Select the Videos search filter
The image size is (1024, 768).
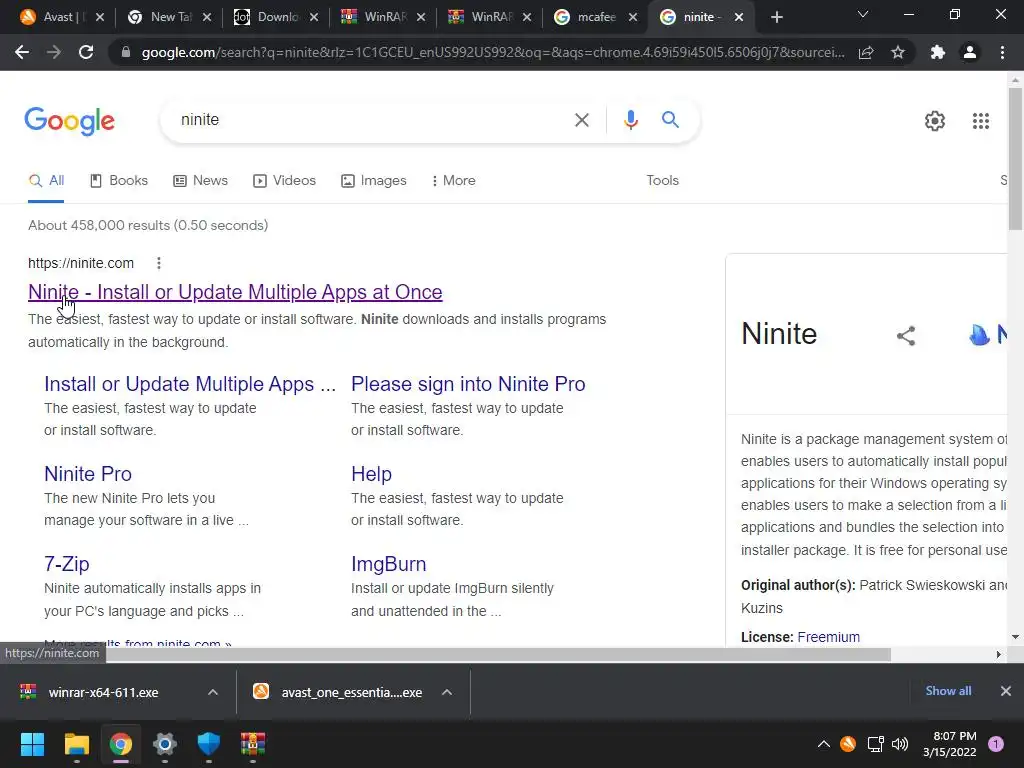pyautogui.click(x=284, y=181)
